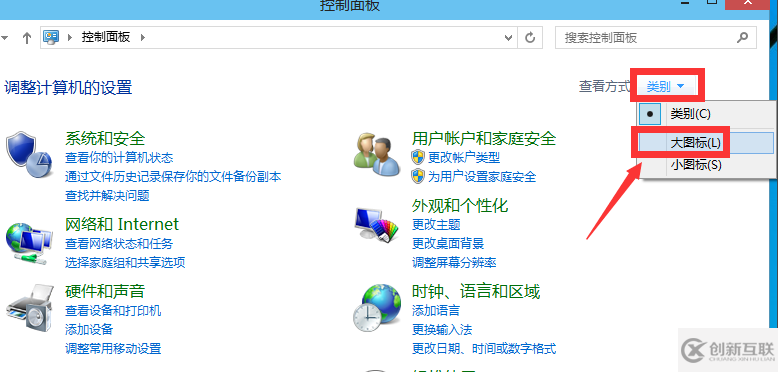Open 查看网络状态和任务 link
Screen dimensions: 778x372
[119, 244]
